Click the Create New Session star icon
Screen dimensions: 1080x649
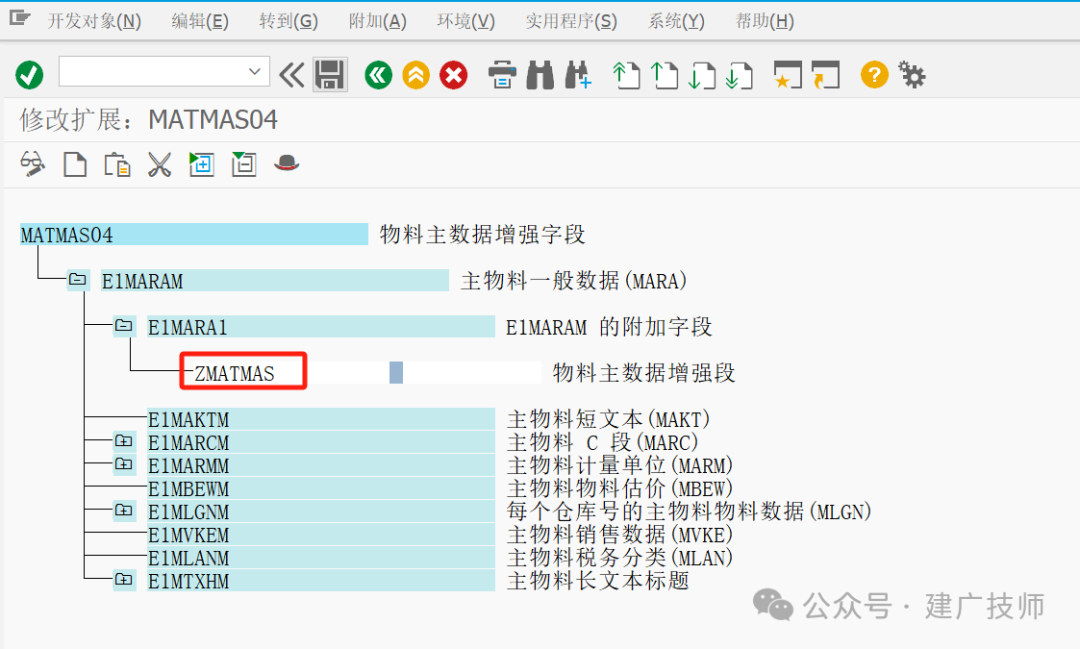pyautogui.click(x=787, y=74)
